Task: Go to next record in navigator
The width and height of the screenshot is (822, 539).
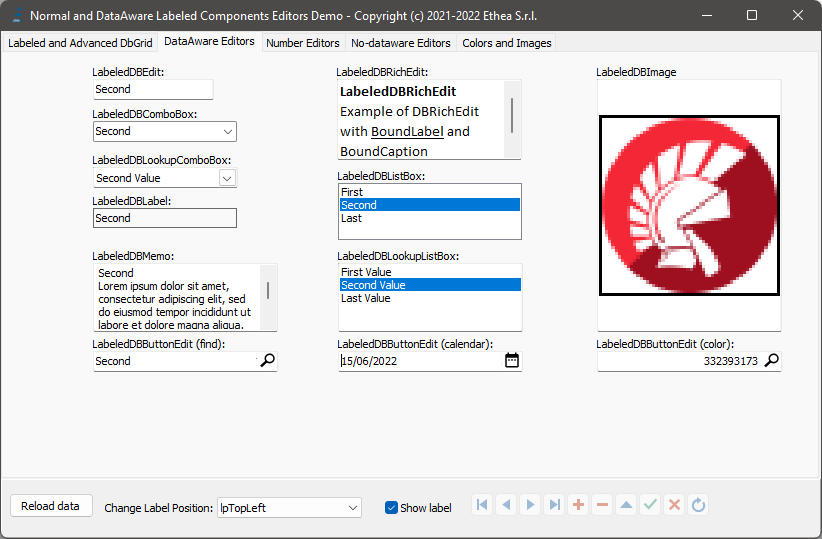Action: tap(531, 505)
